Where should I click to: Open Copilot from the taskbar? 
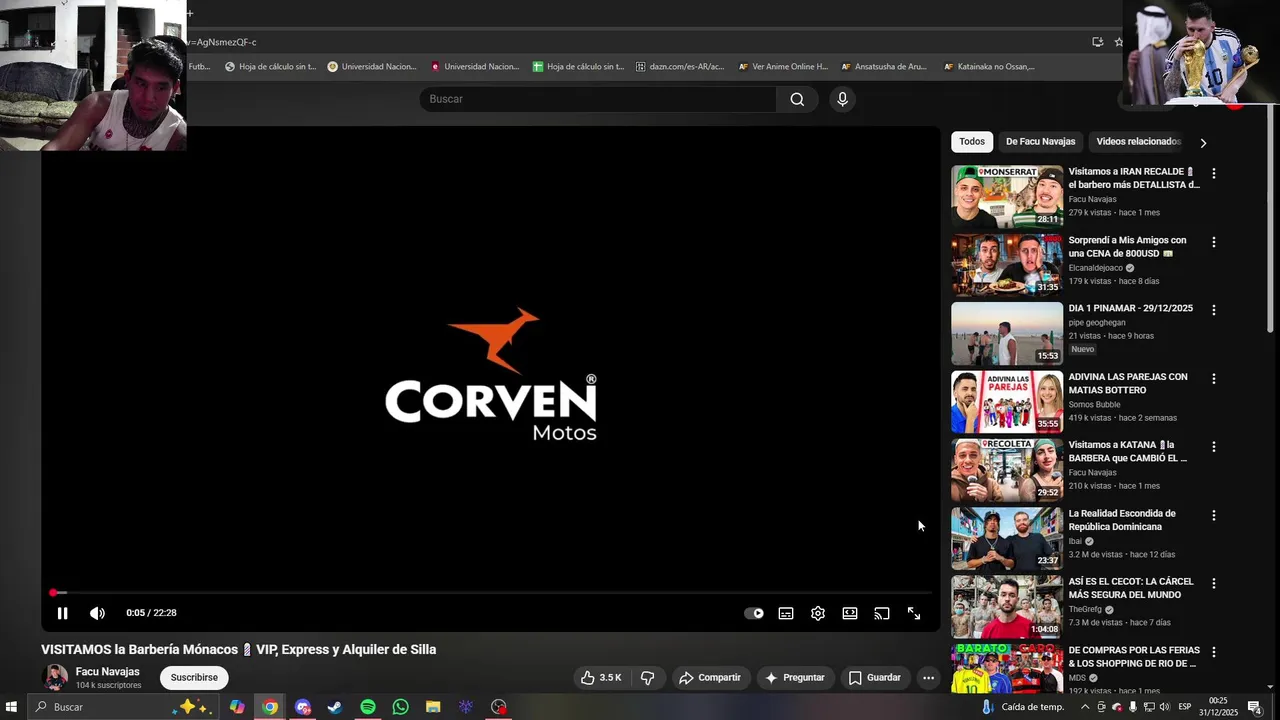coord(237,707)
